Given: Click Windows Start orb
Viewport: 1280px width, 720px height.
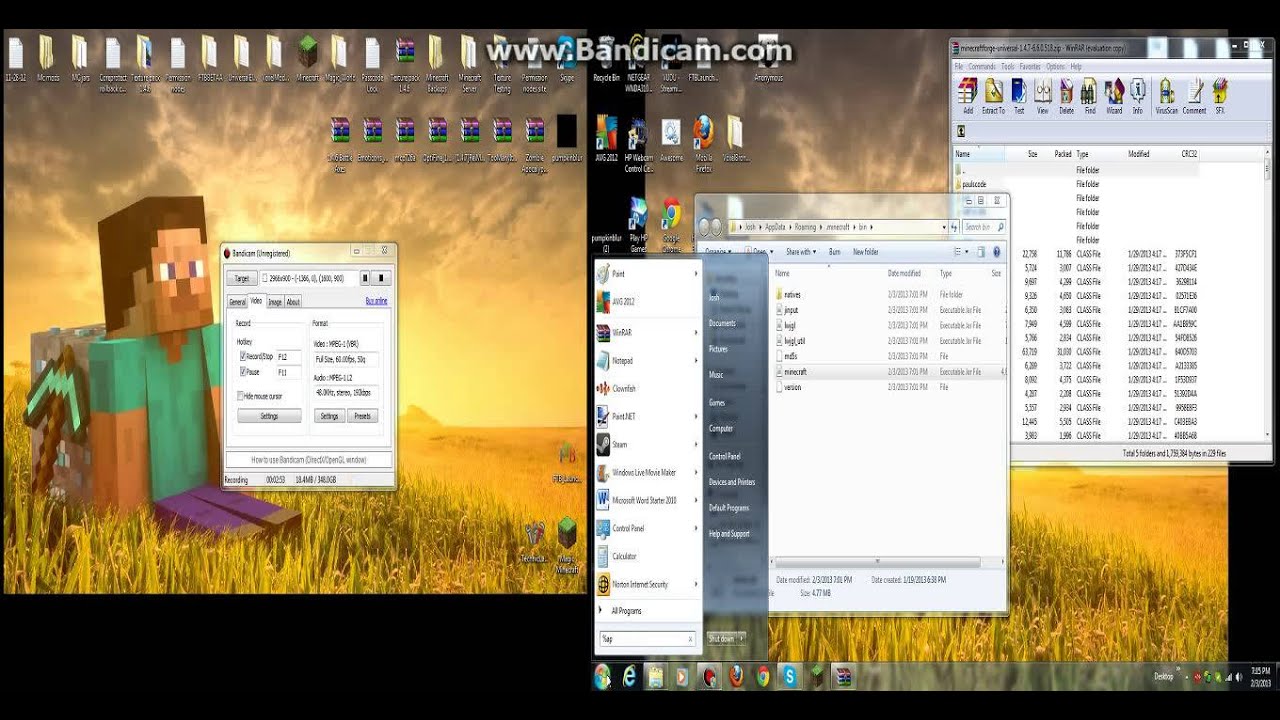Looking at the screenshot, I should pyautogui.click(x=602, y=677).
